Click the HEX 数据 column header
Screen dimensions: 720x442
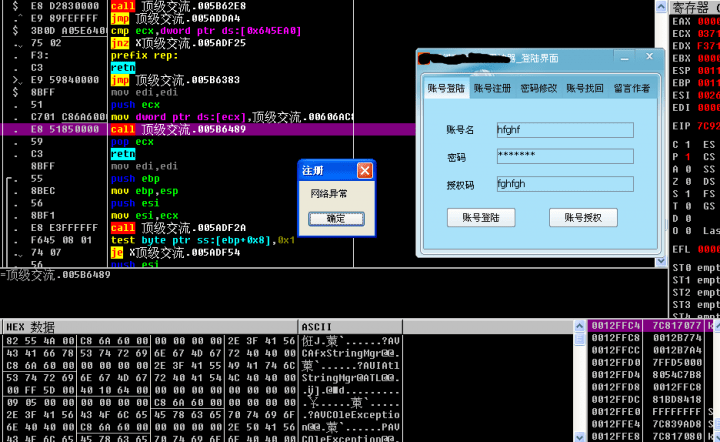pyautogui.click(x=150, y=327)
